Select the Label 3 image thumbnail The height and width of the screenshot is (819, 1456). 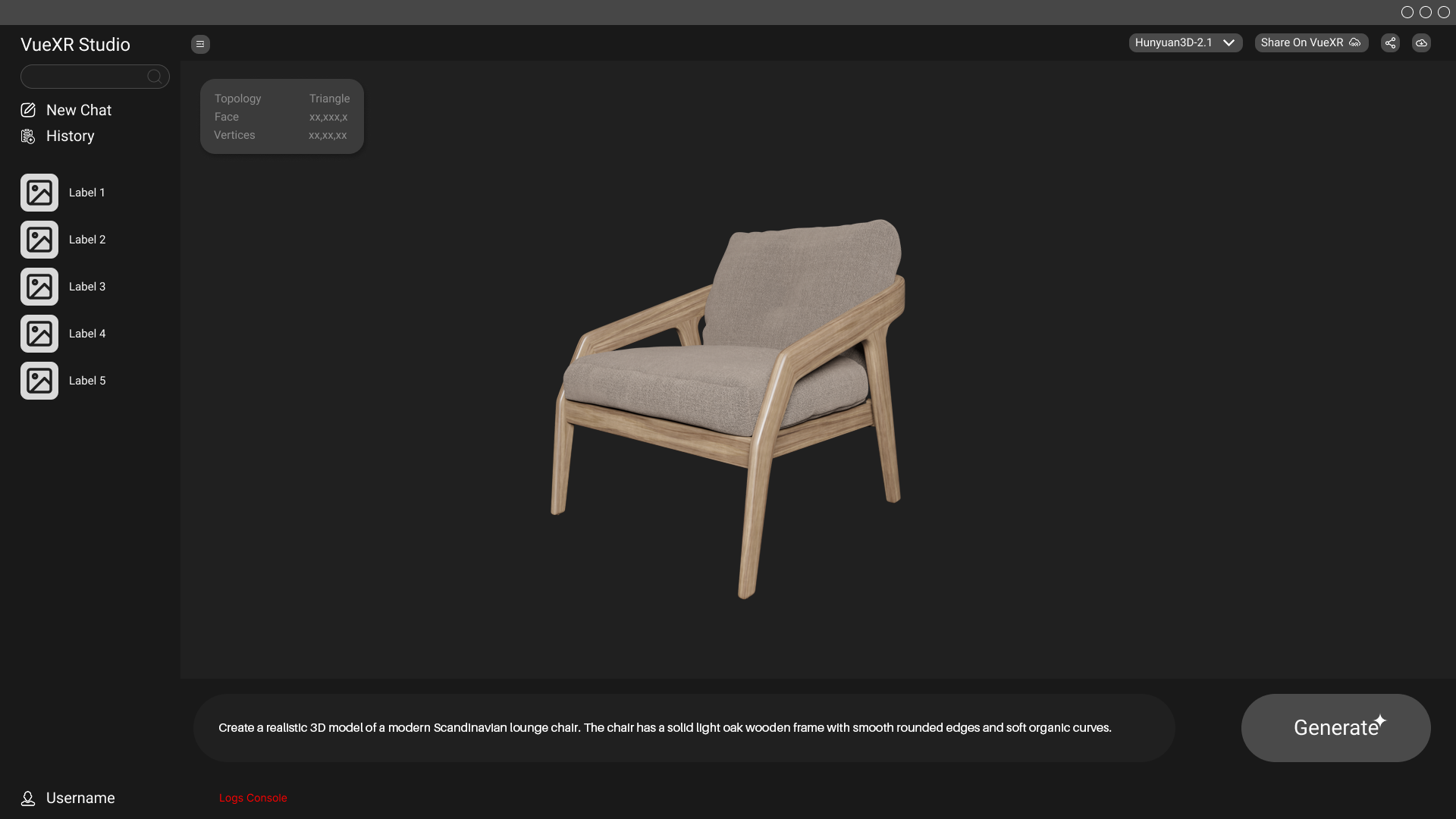click(39, 286)
